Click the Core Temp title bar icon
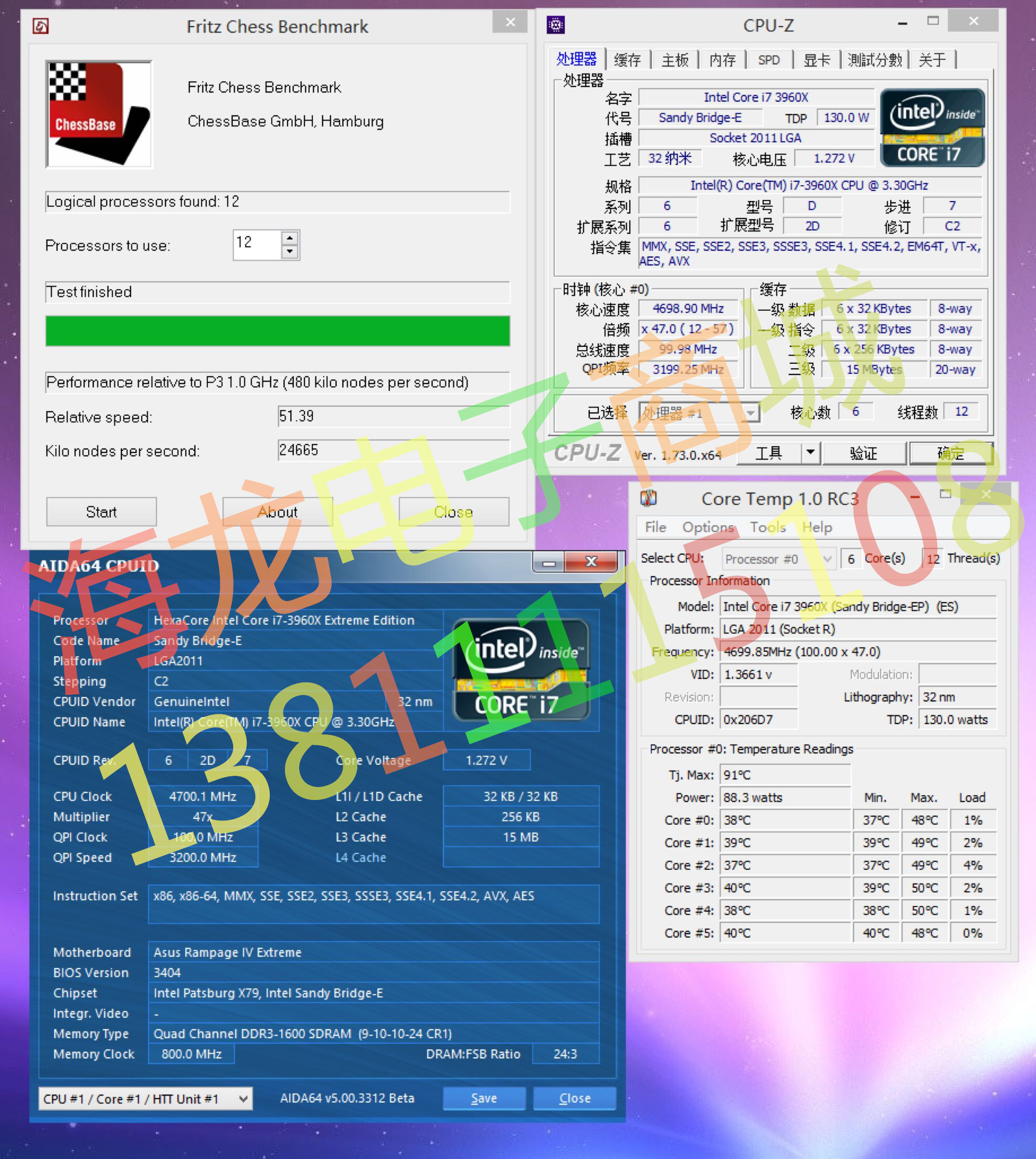 [x=648, y=498]
